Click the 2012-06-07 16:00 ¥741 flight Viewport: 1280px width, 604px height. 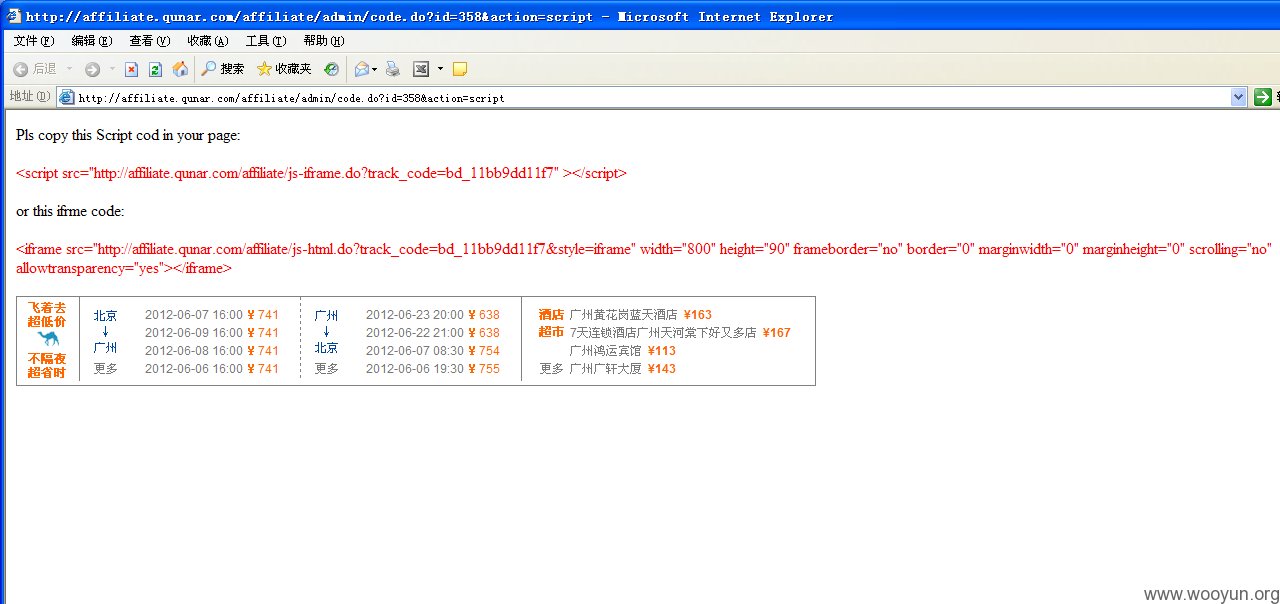212,315
